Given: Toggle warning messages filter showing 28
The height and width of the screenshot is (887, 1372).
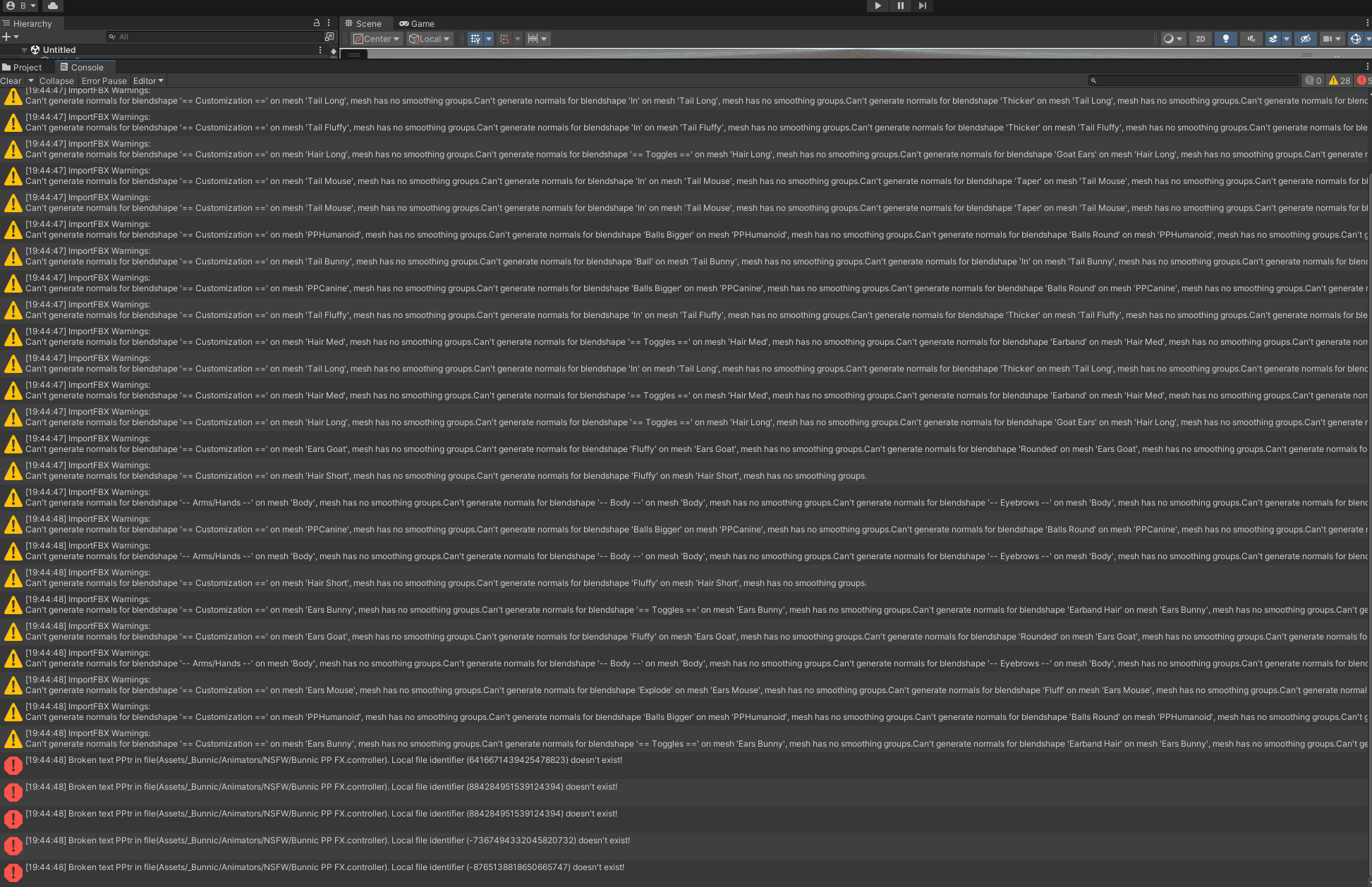Looking at the screenshot, I should 1340,80.
